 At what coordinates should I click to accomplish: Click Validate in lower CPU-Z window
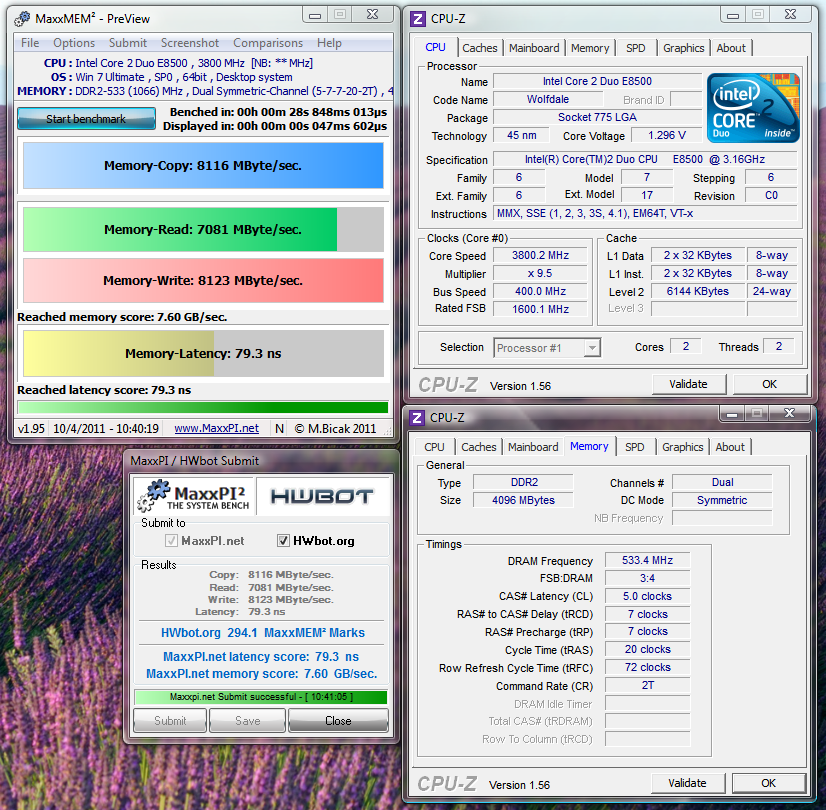(688, 783)
